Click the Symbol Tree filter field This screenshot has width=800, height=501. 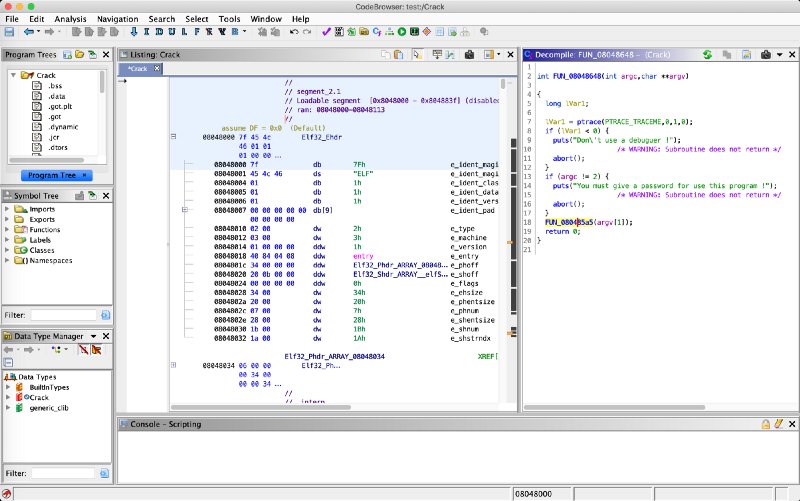tap(62, 313)
